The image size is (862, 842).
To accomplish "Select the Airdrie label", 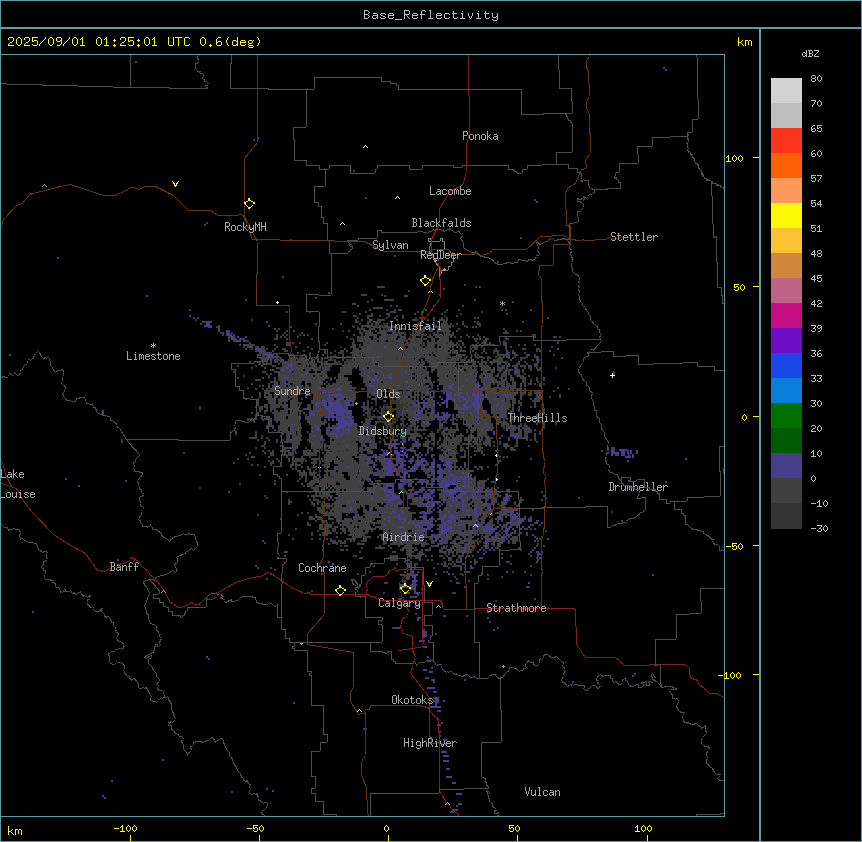I will pyautogui.click(x=403, y=537).
